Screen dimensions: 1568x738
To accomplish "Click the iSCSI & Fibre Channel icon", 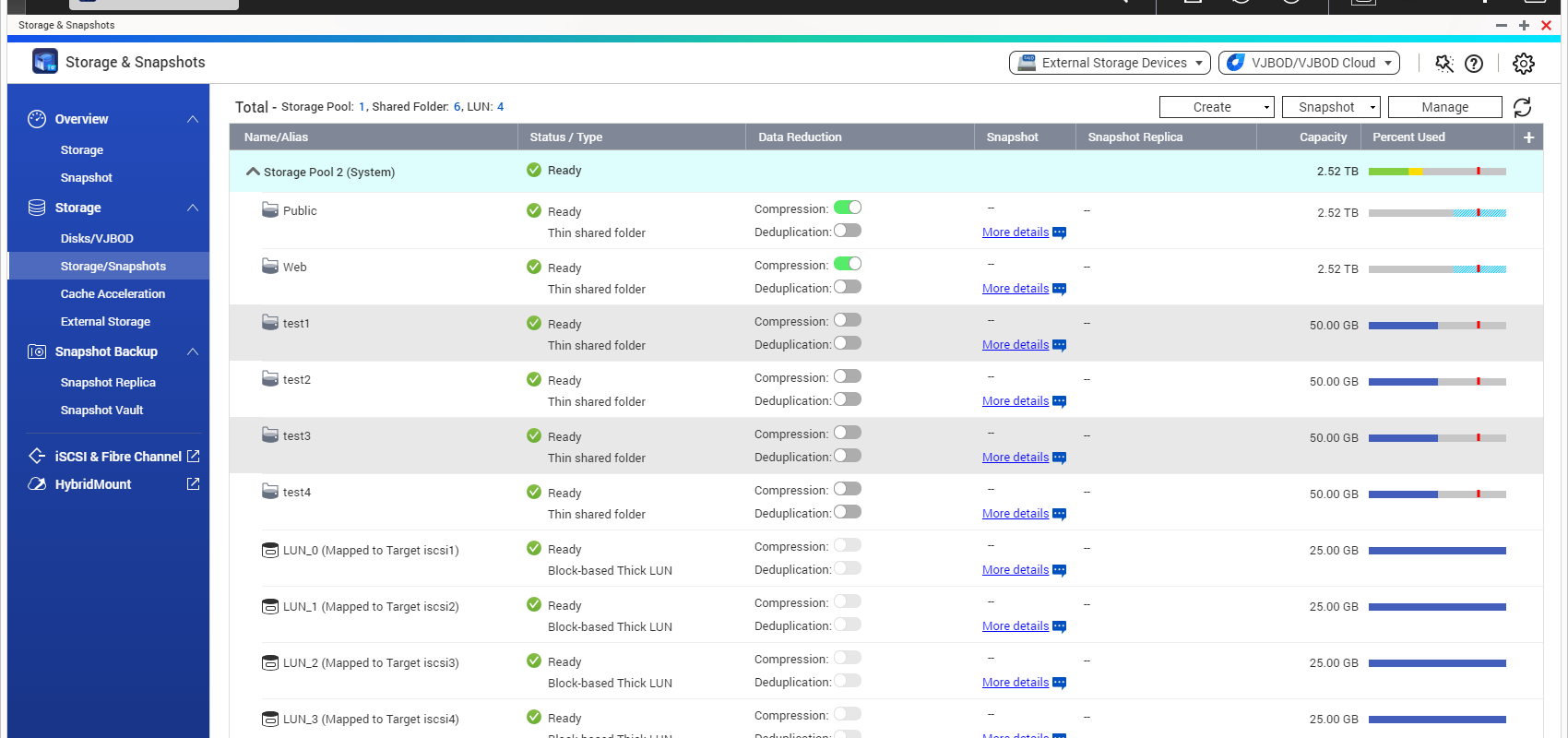I will (37, 456).
